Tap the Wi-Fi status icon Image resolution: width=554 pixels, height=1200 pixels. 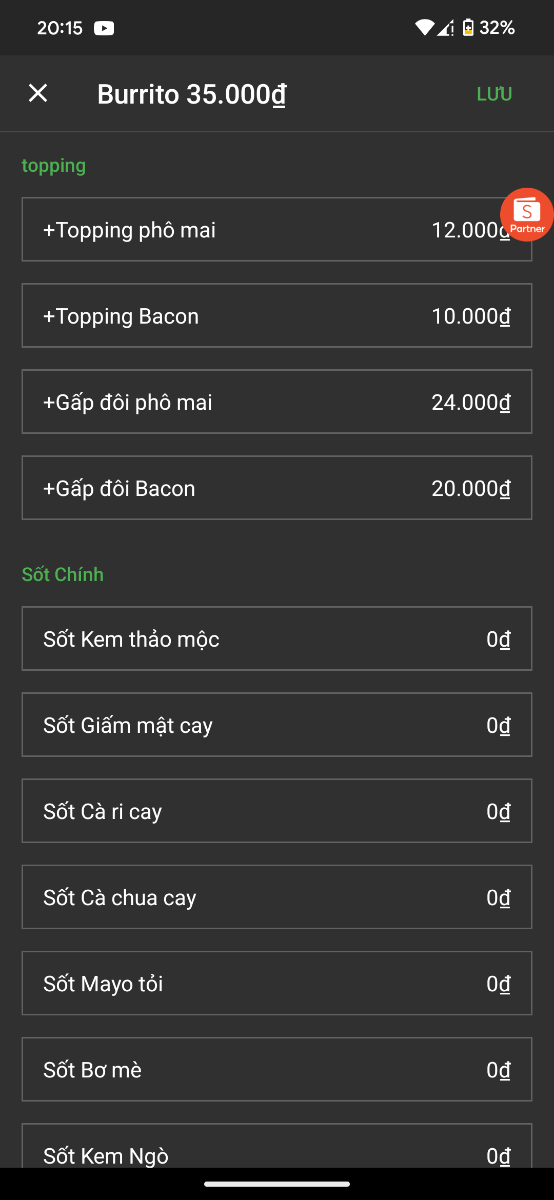(425, 28)
